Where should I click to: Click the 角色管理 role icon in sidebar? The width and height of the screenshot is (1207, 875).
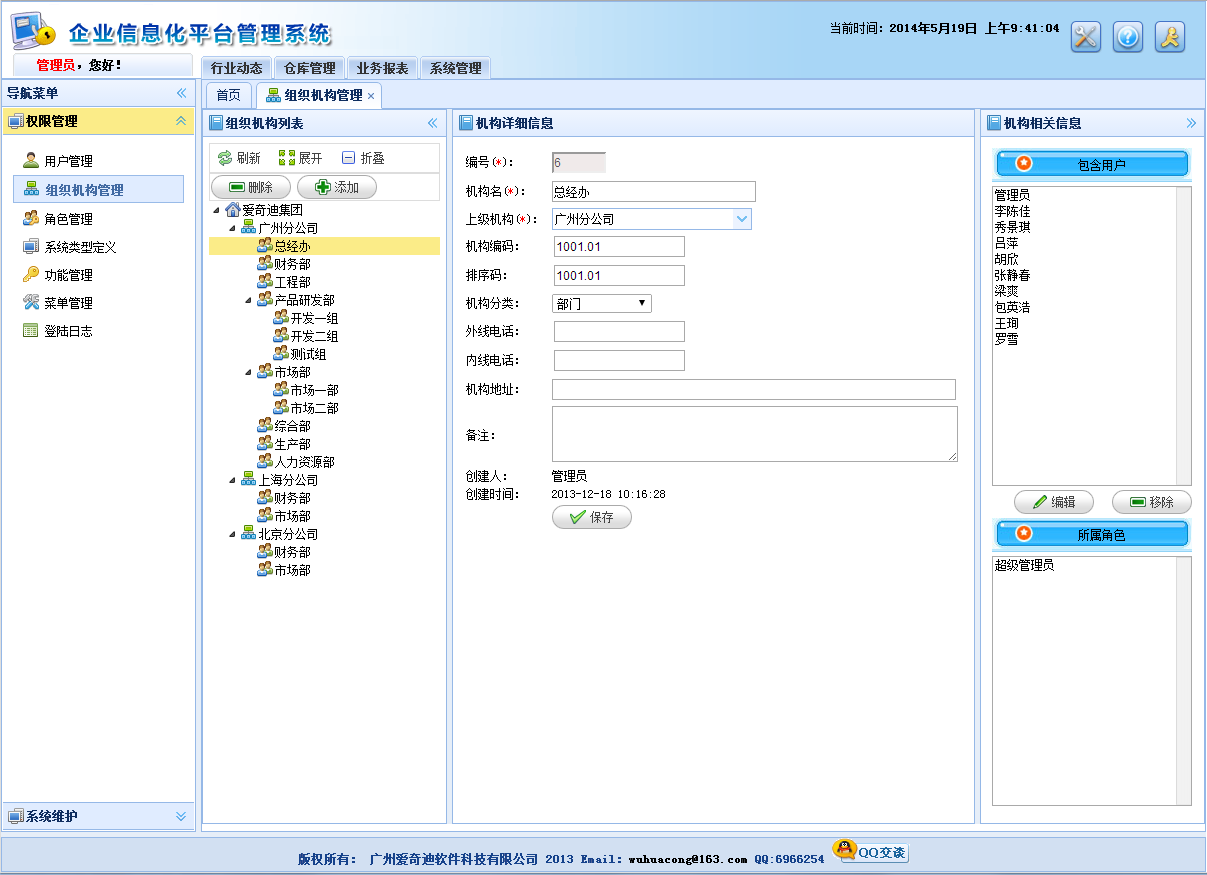point(31,218)
